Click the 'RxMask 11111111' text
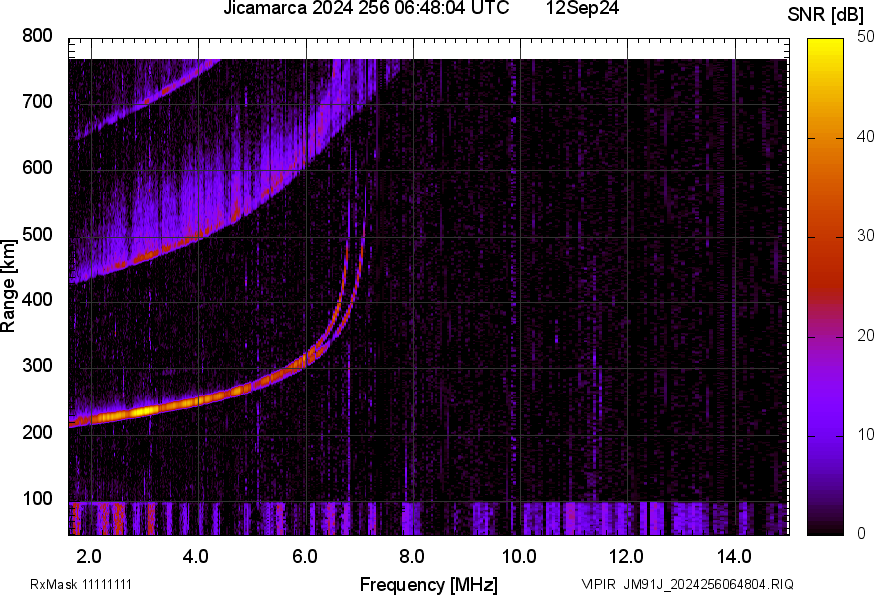The height and width of the screenshot is (595, 874). point(81,584)
